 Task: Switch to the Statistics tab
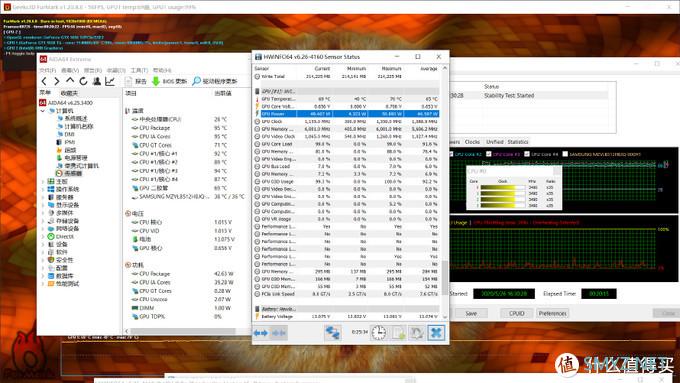tap(518, 142)
